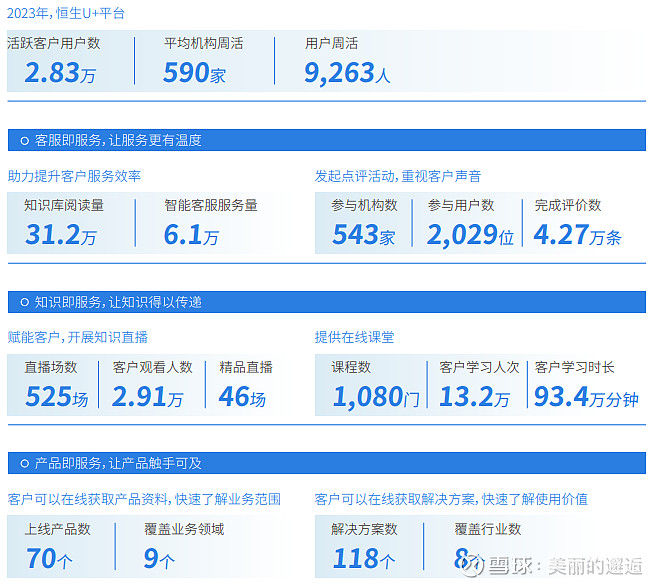Click the heading '2023年, 恒生U+平台'

(x=65, y=13)
